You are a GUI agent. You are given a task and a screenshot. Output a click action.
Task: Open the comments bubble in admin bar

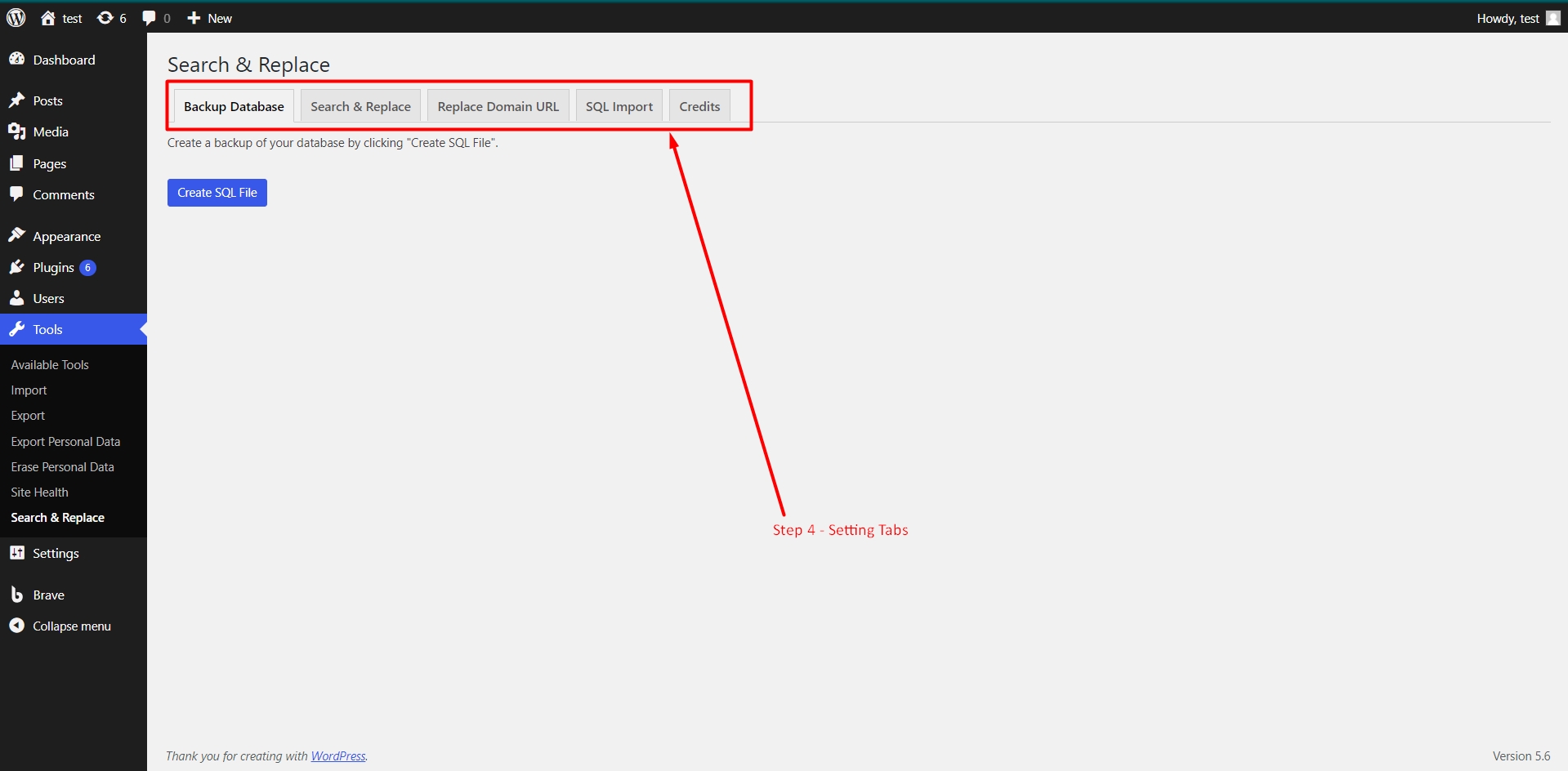149,18
